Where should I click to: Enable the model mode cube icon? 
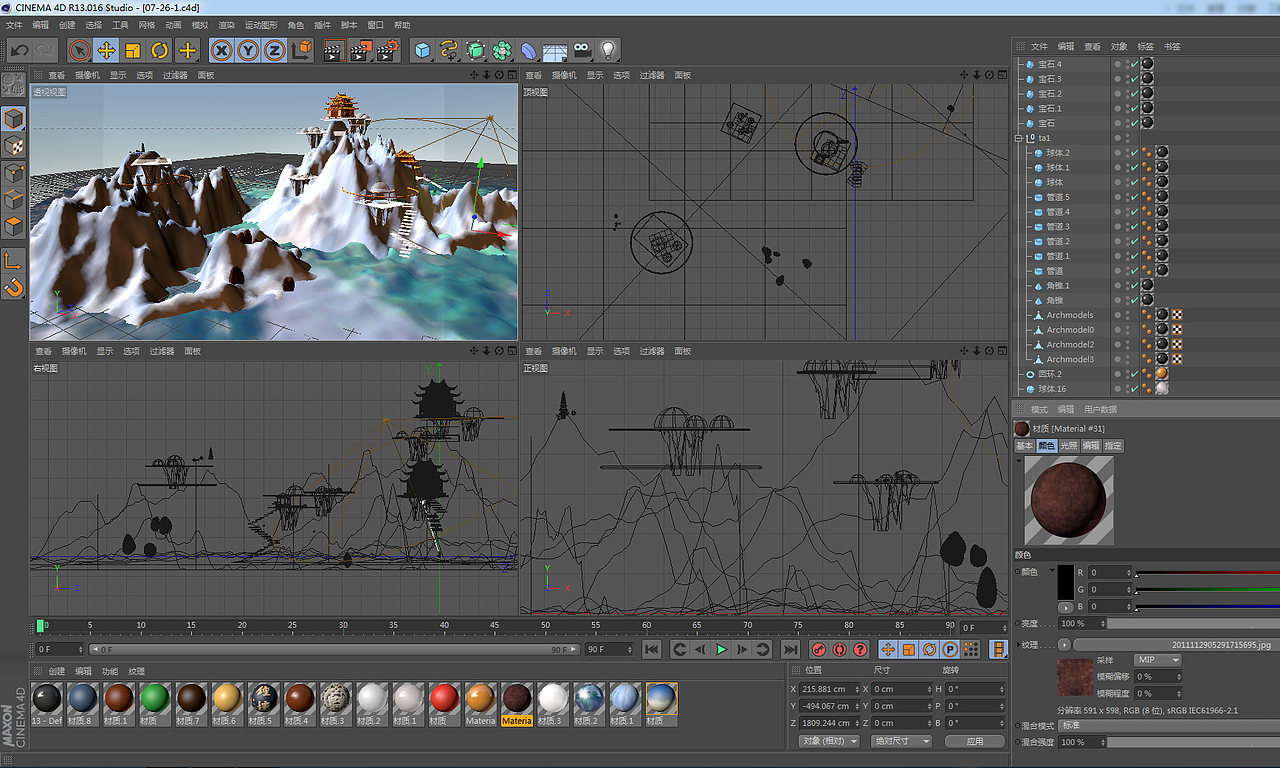pyautogui.click(x=13, y=119)
